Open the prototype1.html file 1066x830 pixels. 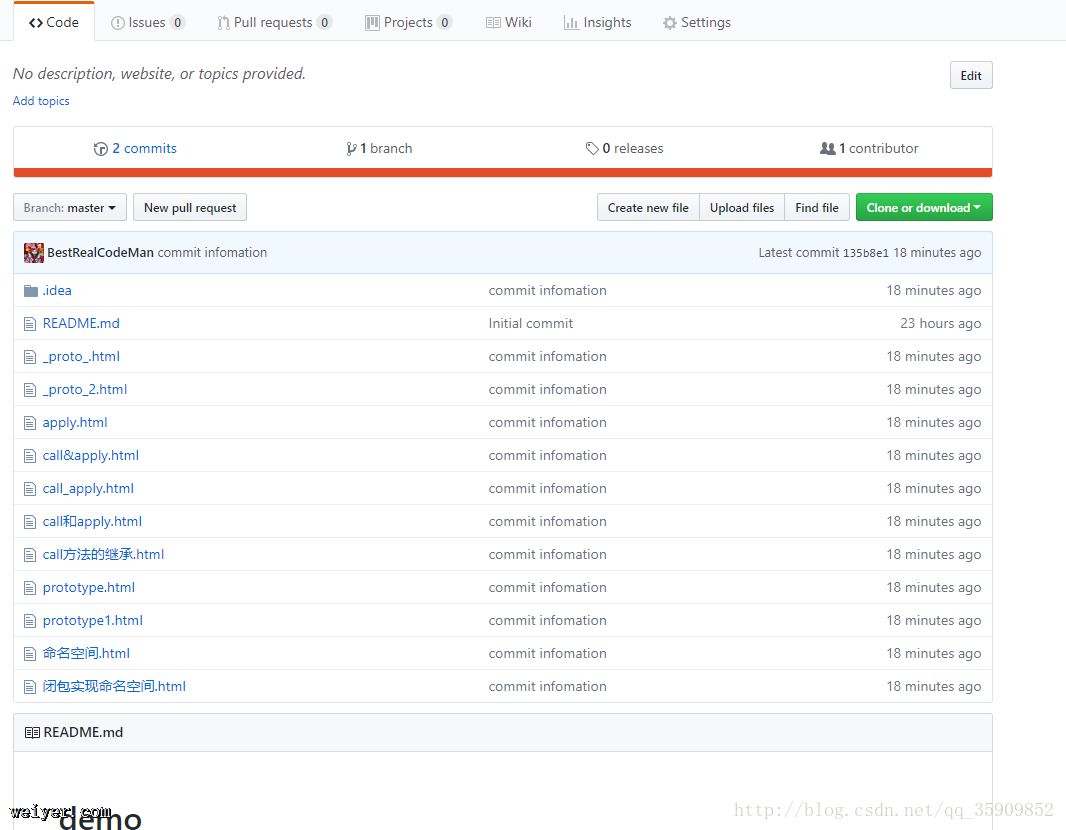92,620
